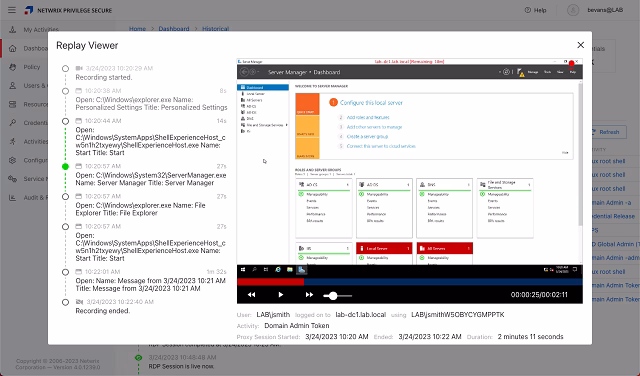
Task: Seek in the red playback progress bar
Action: [x=270, y=282]
